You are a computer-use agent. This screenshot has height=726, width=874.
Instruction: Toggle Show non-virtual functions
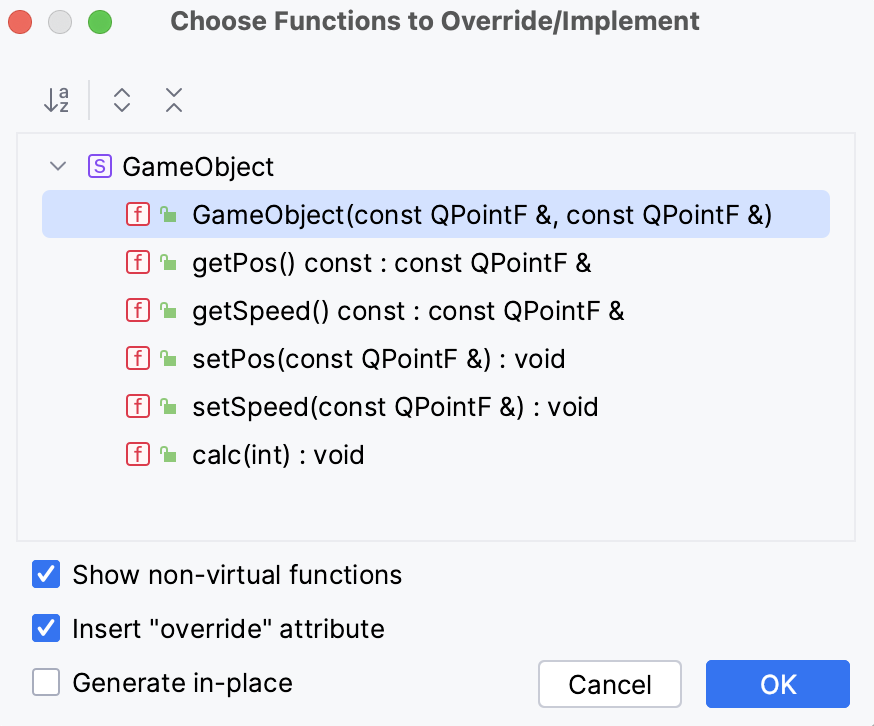(x=44, y=574)
